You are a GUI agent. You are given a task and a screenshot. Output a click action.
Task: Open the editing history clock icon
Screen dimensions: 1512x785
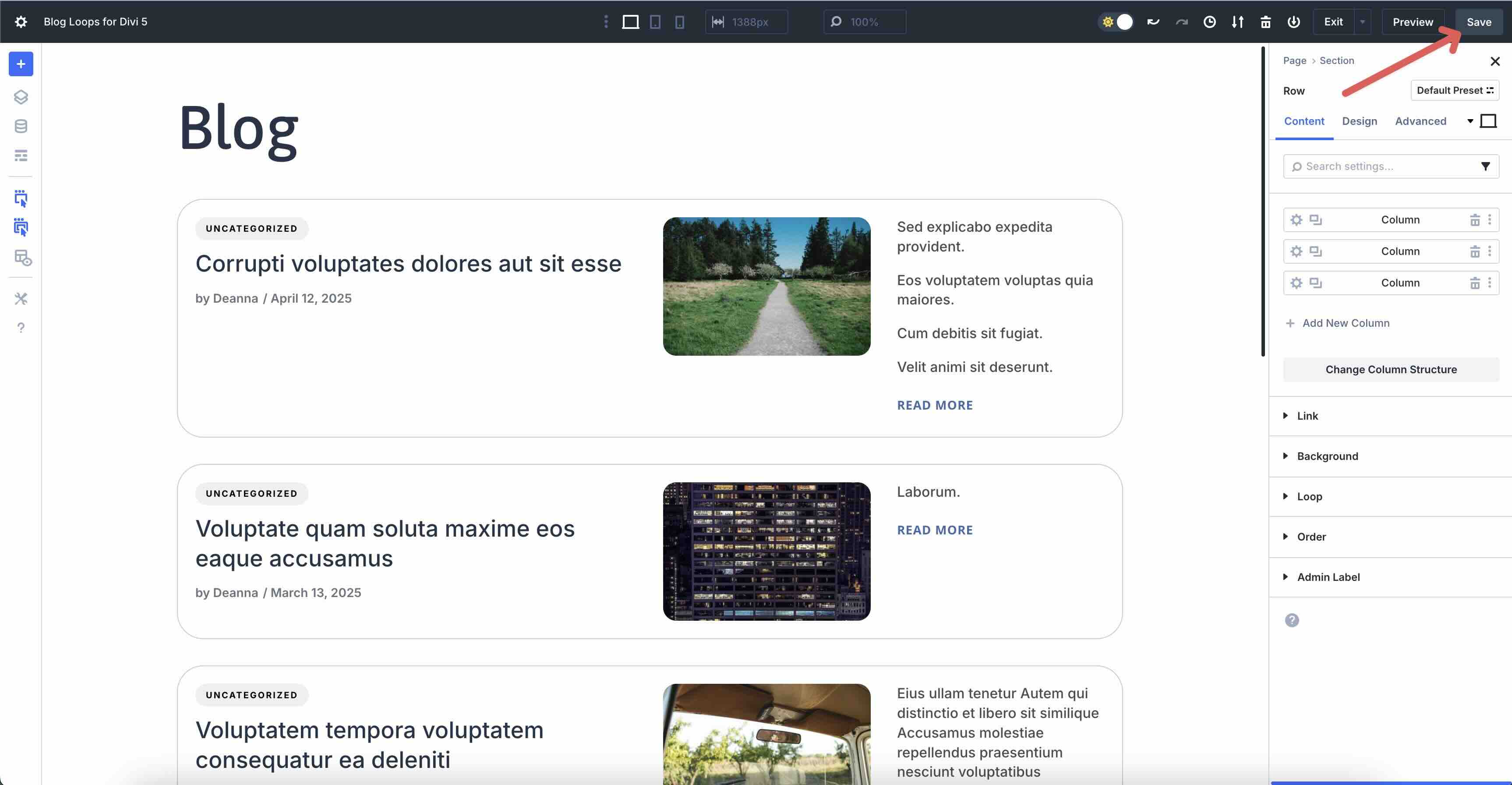coord(1210,22)
